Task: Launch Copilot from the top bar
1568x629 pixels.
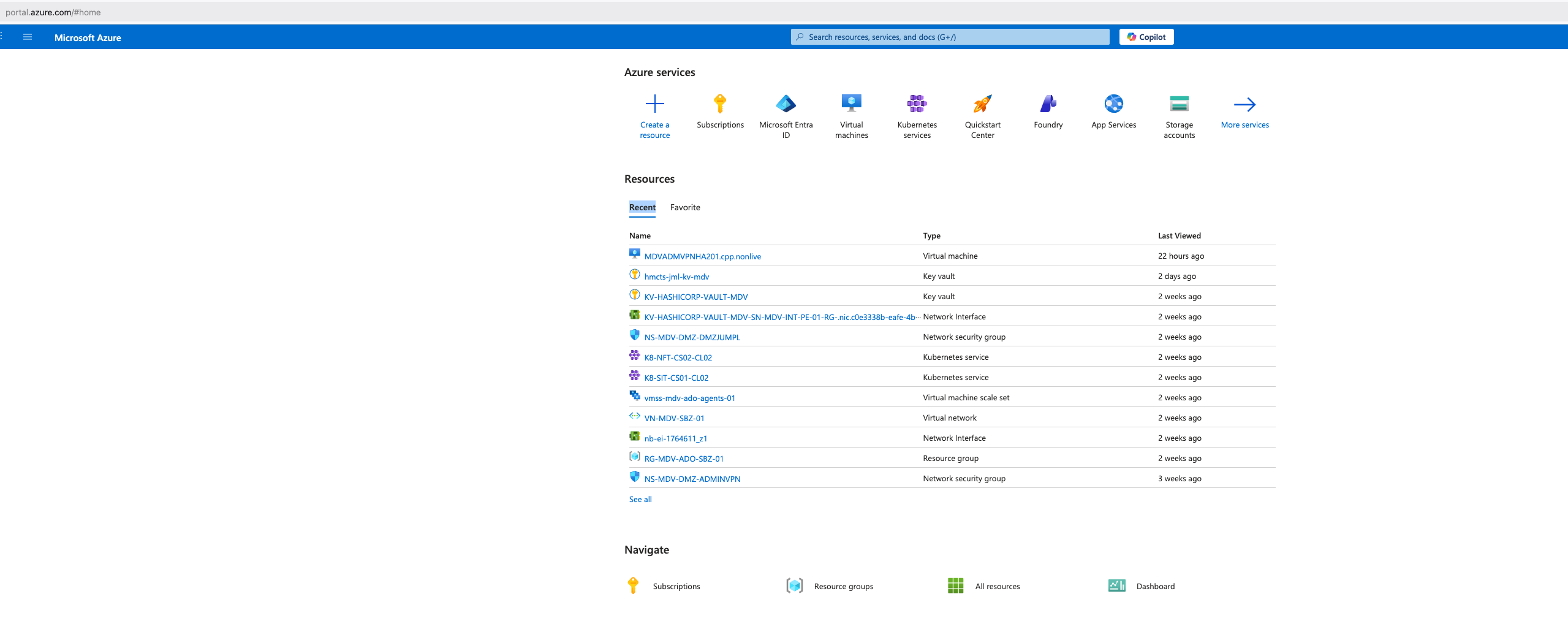Action: click(1146, 37)
